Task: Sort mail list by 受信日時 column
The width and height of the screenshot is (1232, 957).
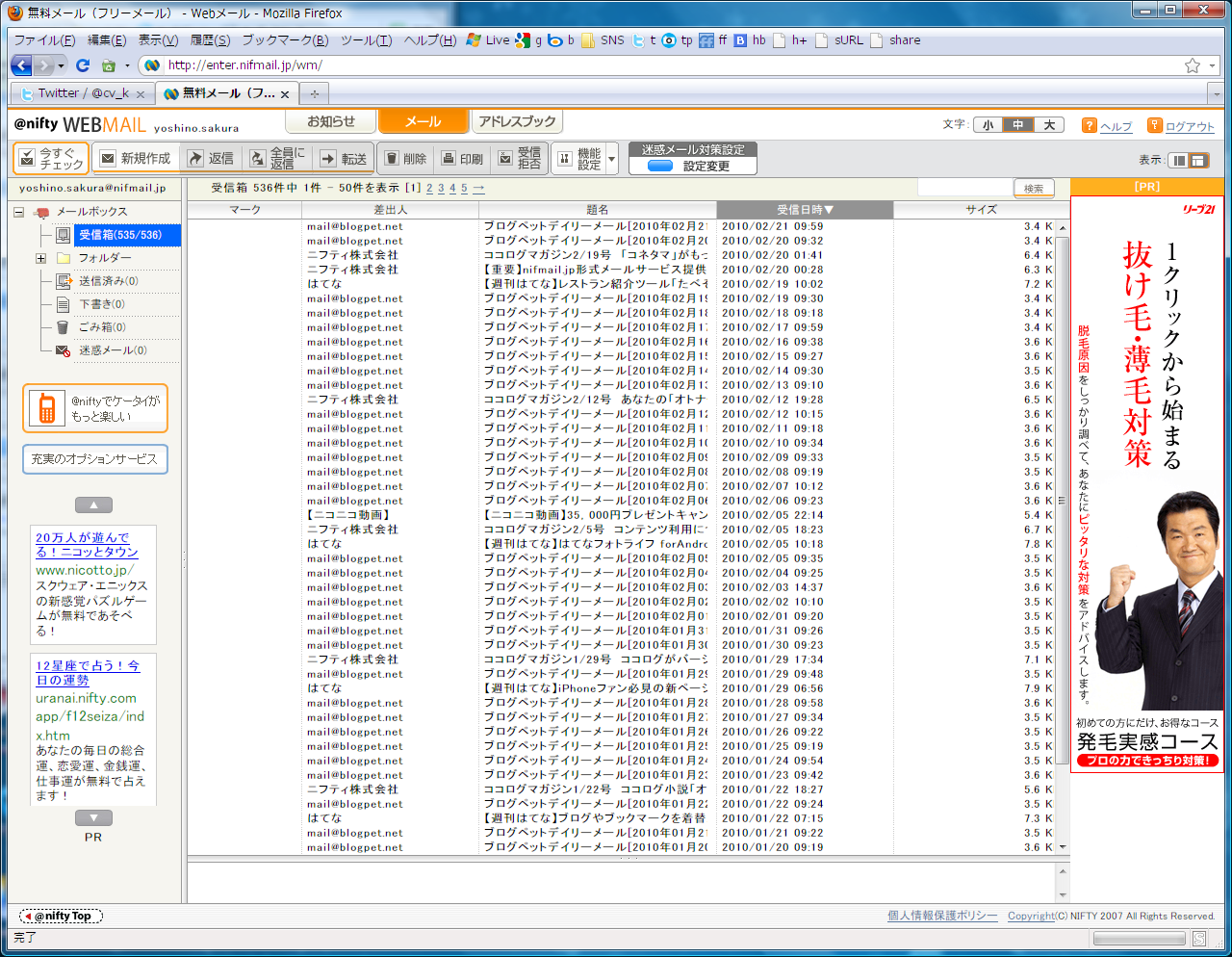Action: coord(805,210)
